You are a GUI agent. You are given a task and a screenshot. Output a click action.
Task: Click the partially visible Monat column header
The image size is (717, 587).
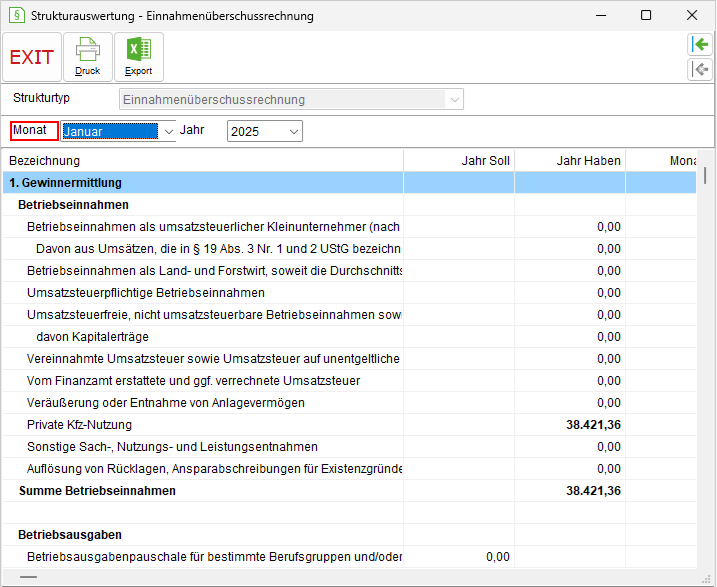[661, 161]
